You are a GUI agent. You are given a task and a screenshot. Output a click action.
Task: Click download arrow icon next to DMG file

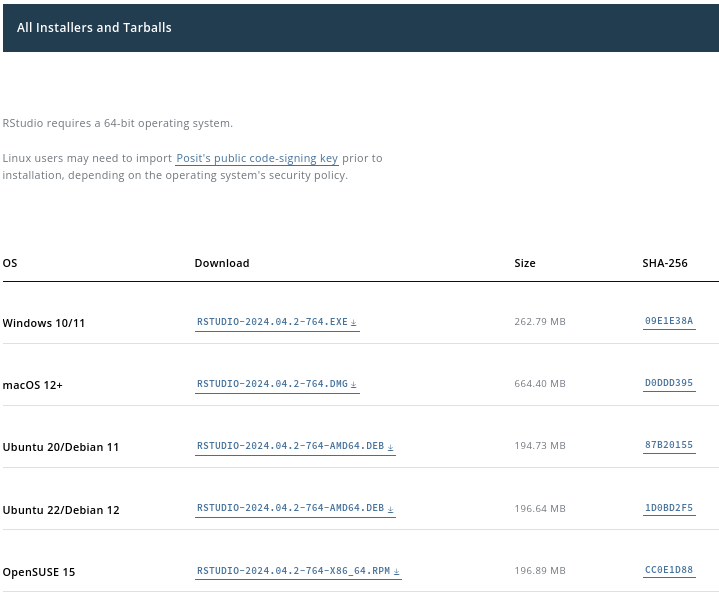[x=354, y=385]
